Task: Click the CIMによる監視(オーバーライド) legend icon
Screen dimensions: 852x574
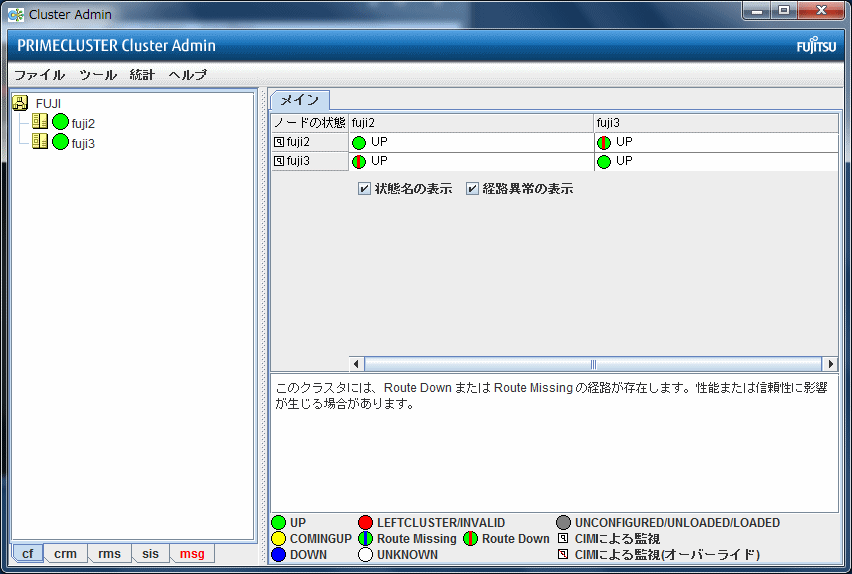Action: coord(563,554)
